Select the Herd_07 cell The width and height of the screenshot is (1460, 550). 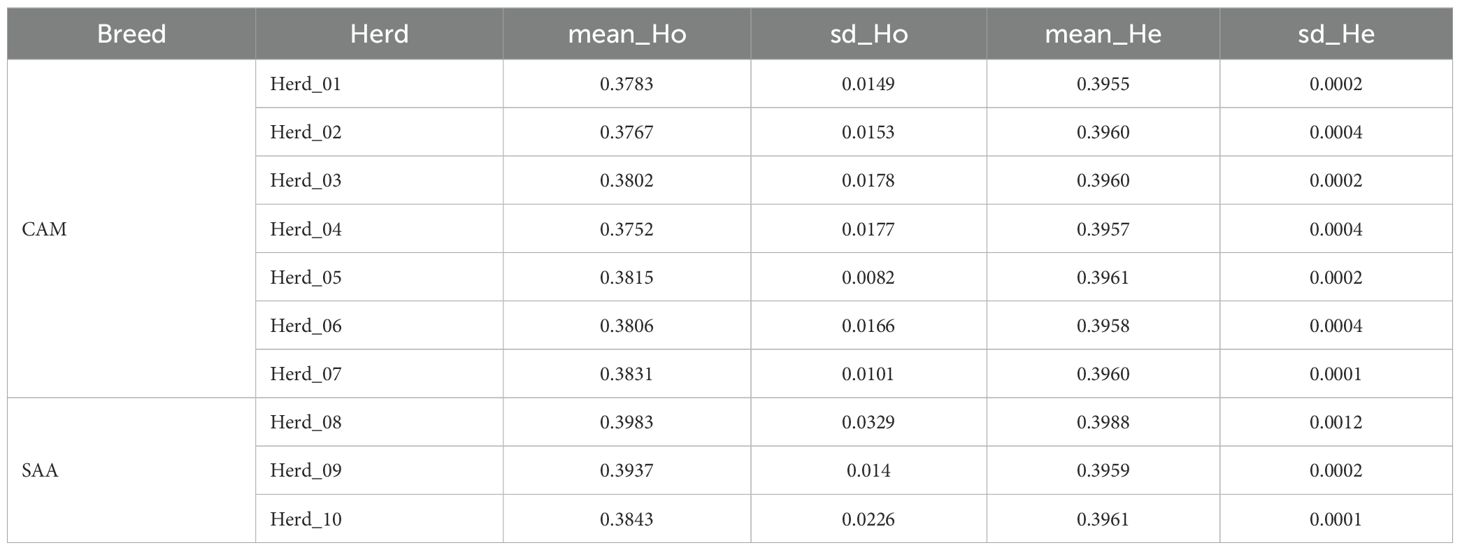pyautogui.click(x=305, y=374)
